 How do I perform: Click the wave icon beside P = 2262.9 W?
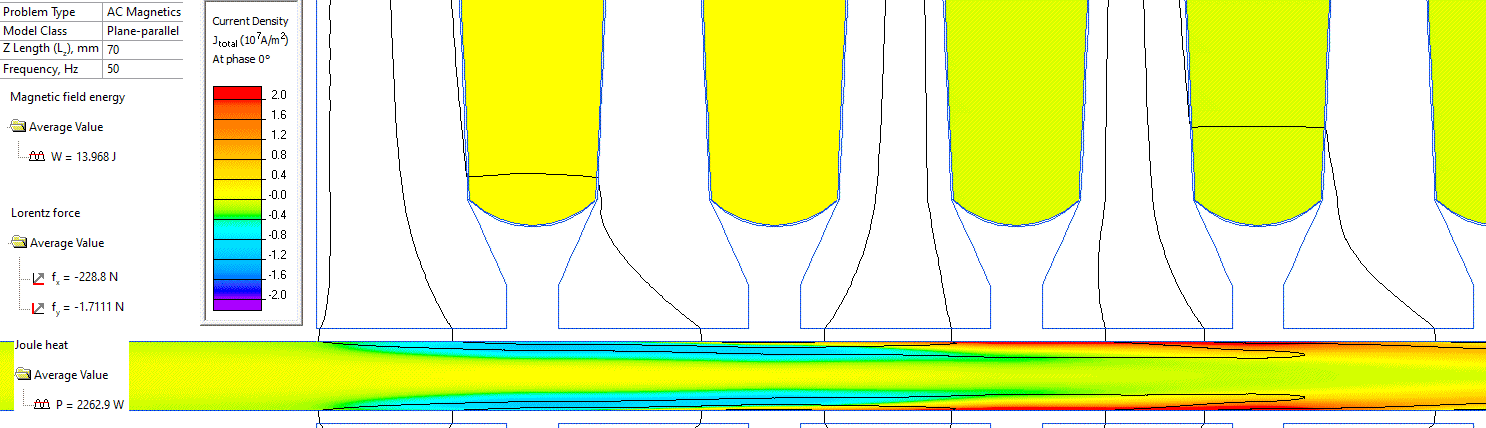point(43,405)
